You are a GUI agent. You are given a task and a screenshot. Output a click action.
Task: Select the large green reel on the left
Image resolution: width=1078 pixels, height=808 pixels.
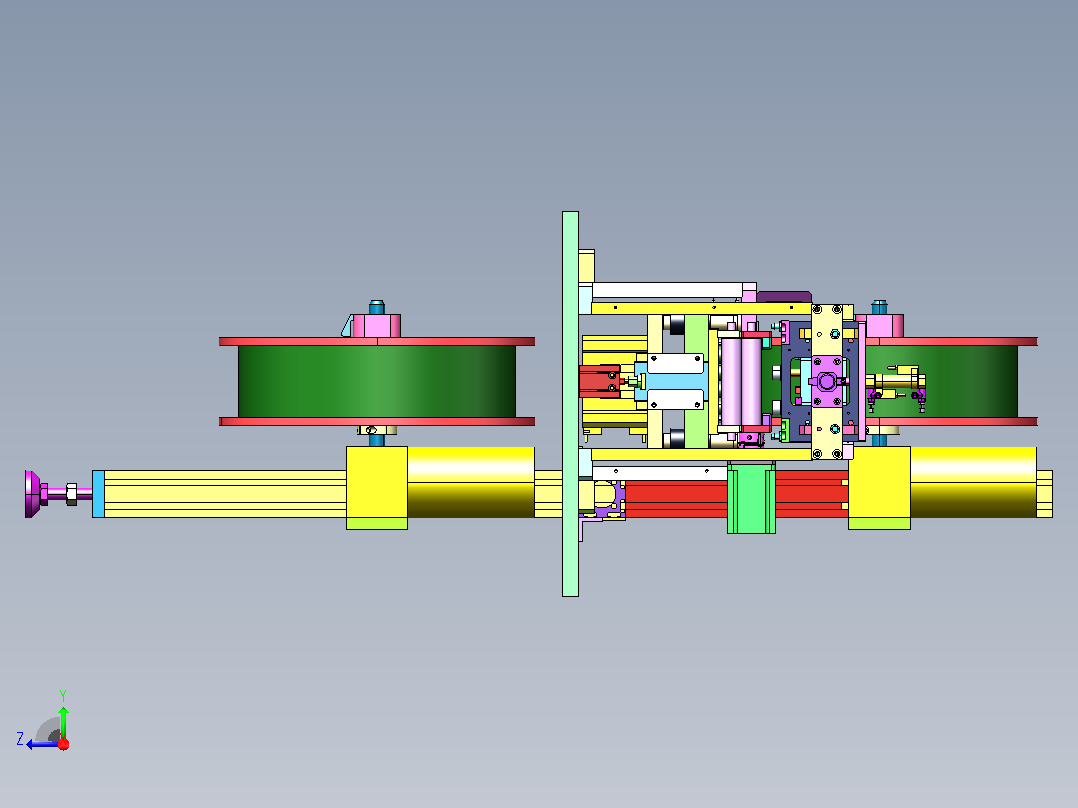pyautogui.click(x=377, y=382)
